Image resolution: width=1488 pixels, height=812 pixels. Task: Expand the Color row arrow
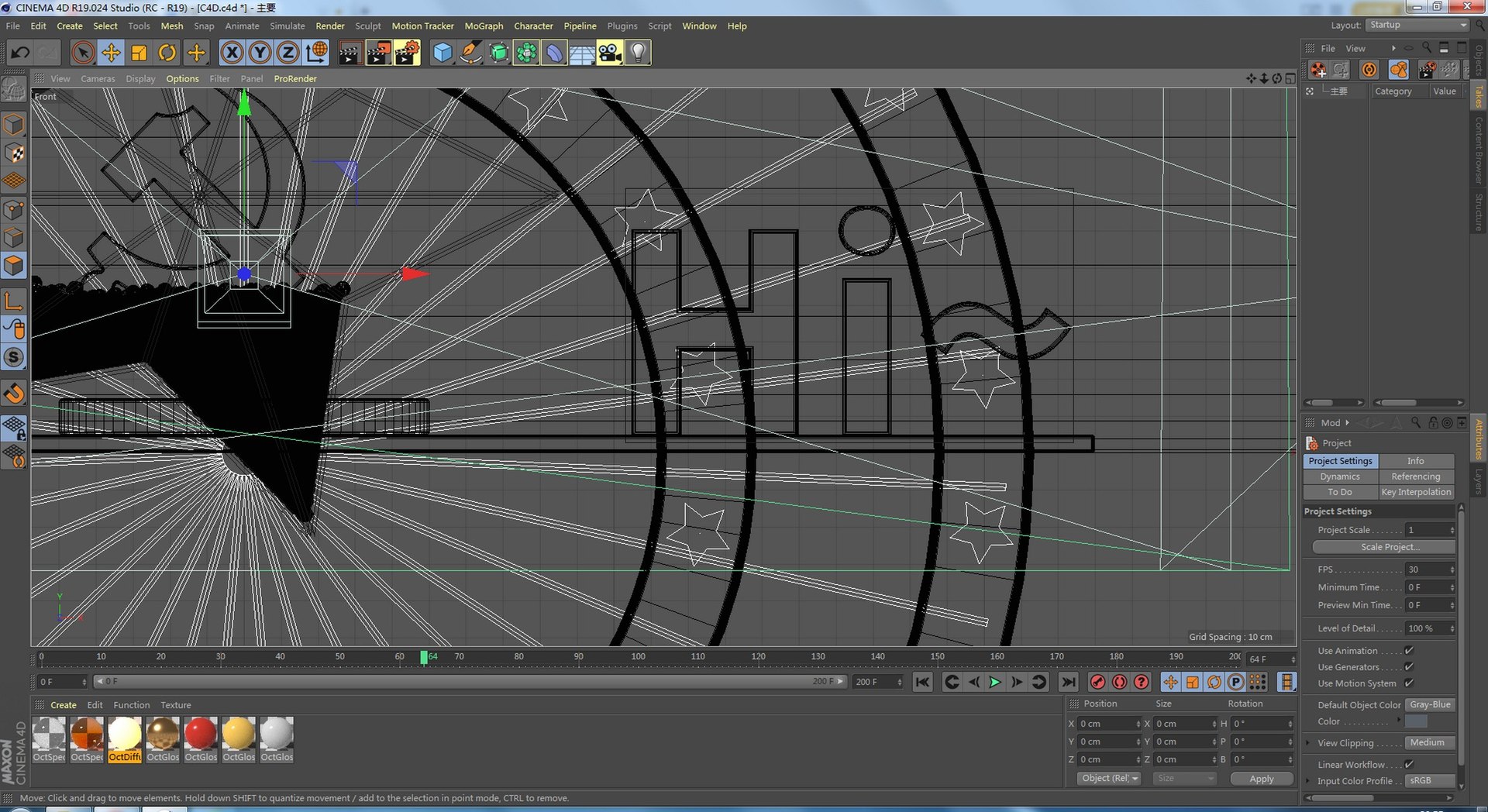(x=1399, y=721)
